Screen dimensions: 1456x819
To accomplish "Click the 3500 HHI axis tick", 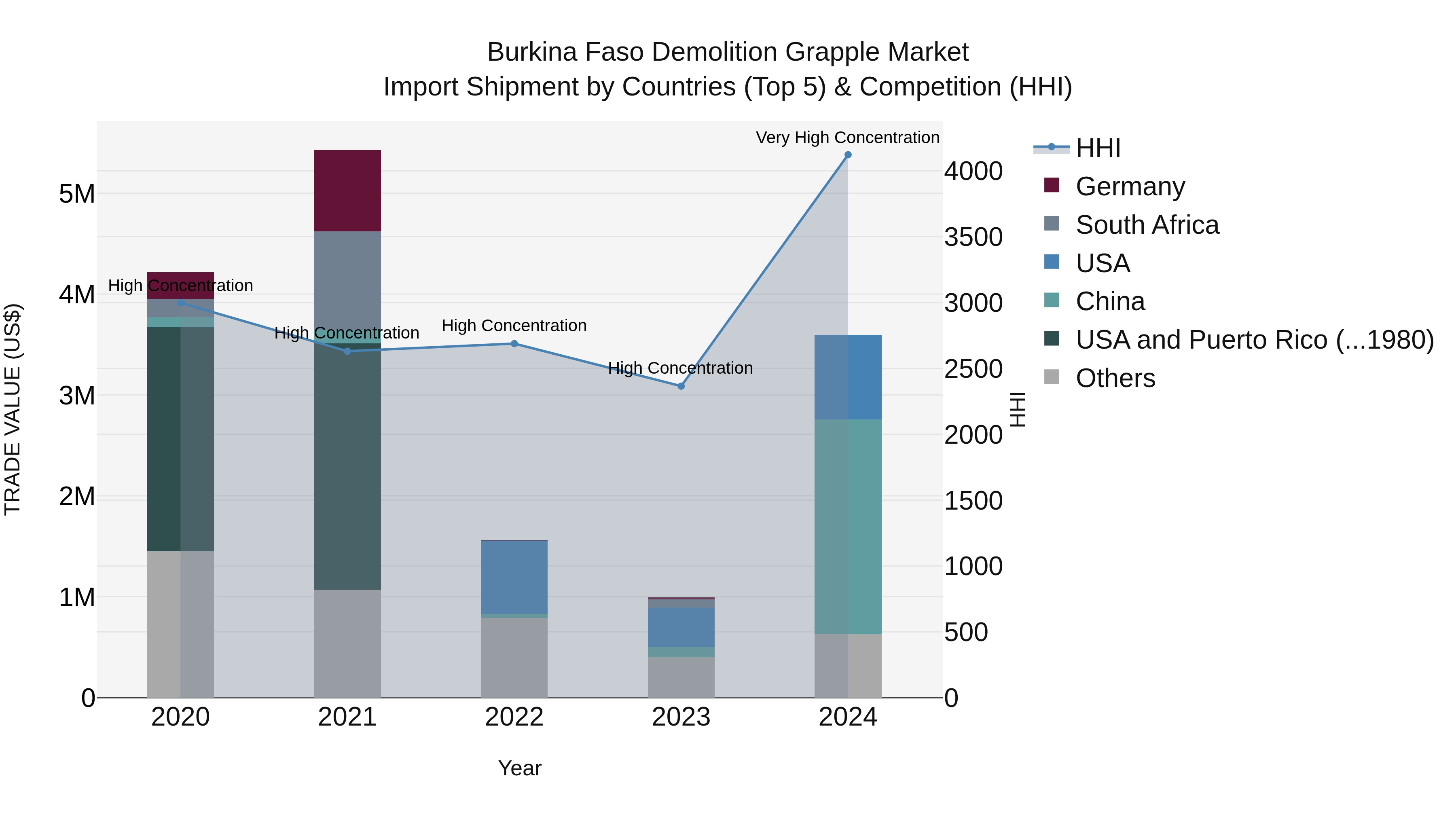I will pyautogui.click(x=973, y=237).
